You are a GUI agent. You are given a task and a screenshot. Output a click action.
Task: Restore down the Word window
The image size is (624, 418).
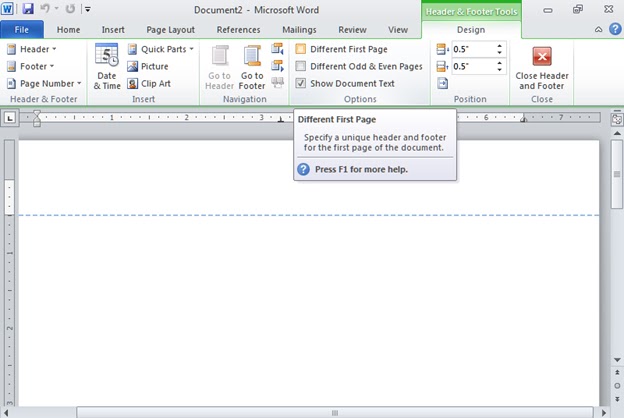click(578, 9)
